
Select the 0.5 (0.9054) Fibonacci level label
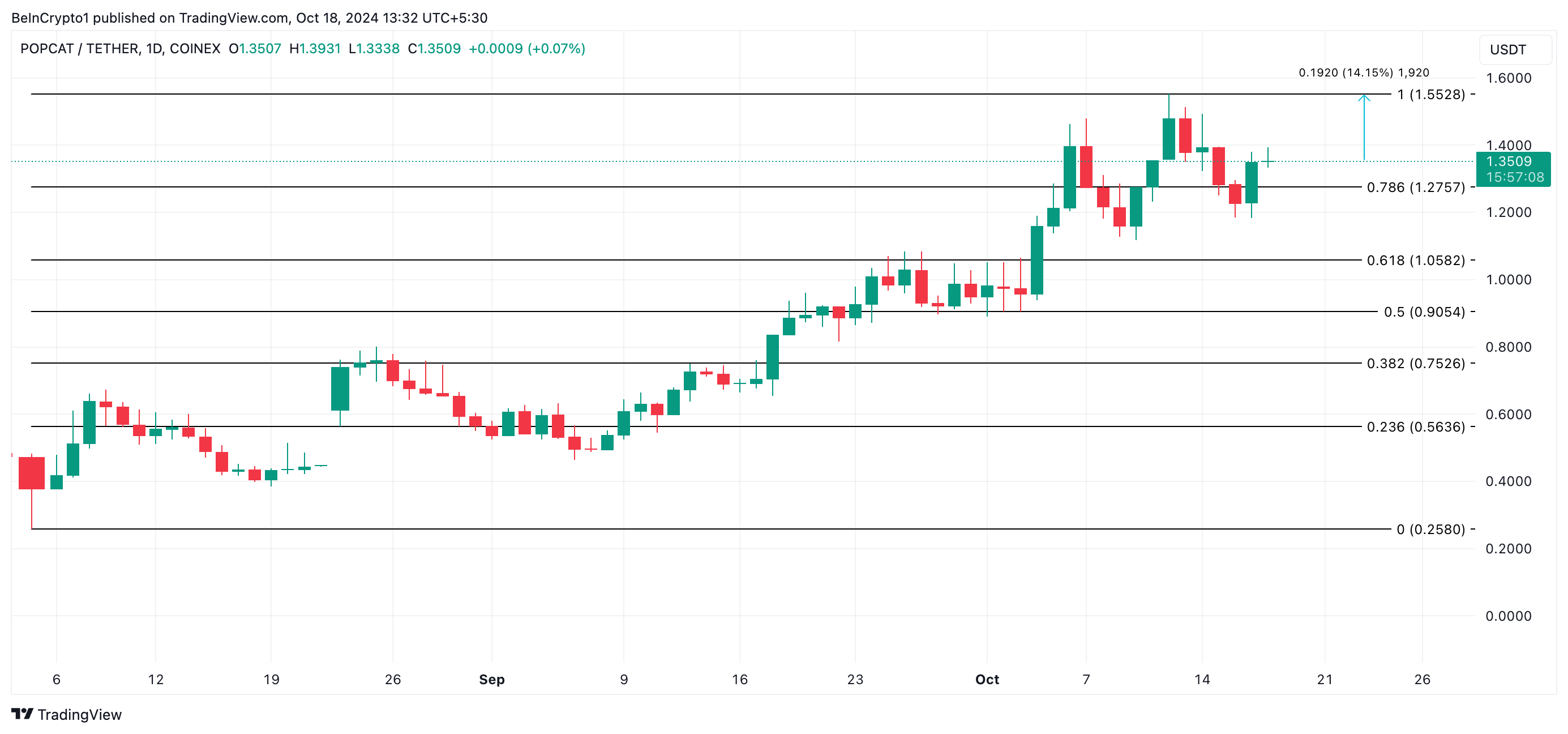coord(1424,312)
